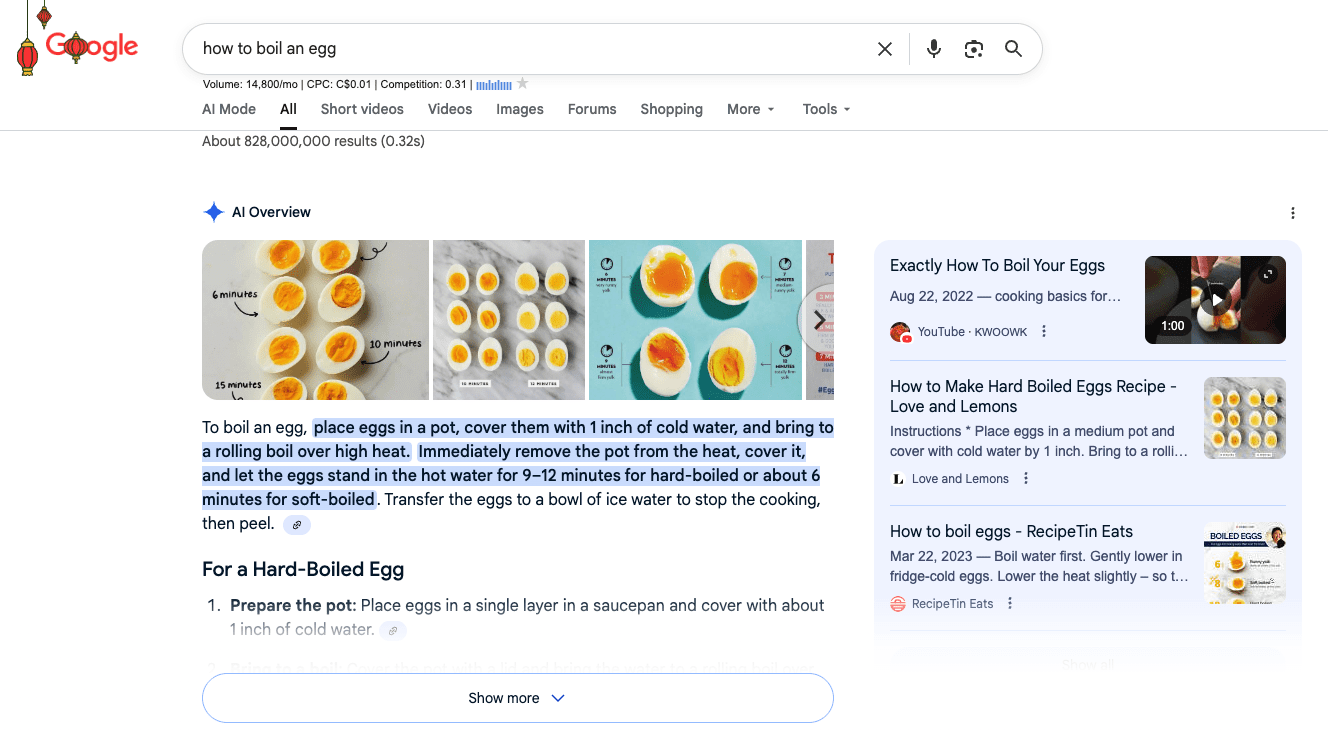Open the RecipeTin Eats boiled eggs result
Image resolution: width=1328 pixels, height=739 pixels.
pyautogui.click(x=1012, y=531)
